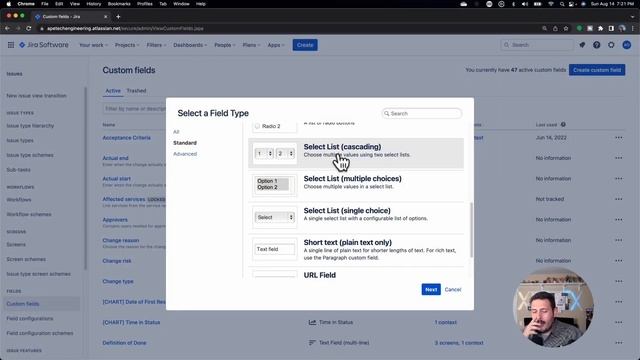
Task: Select the Select List (multiple choices) field type
Action: click(x=356, y=185)
